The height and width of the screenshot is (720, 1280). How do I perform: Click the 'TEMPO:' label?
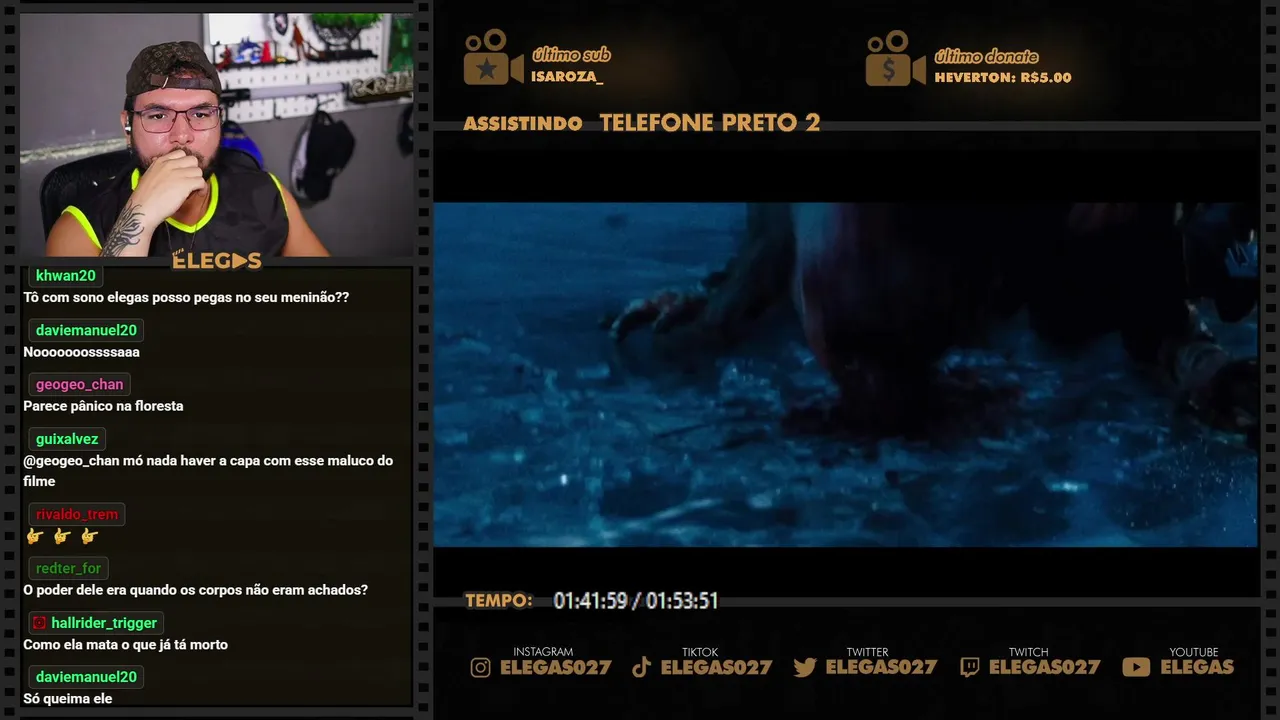pos(499,601)
